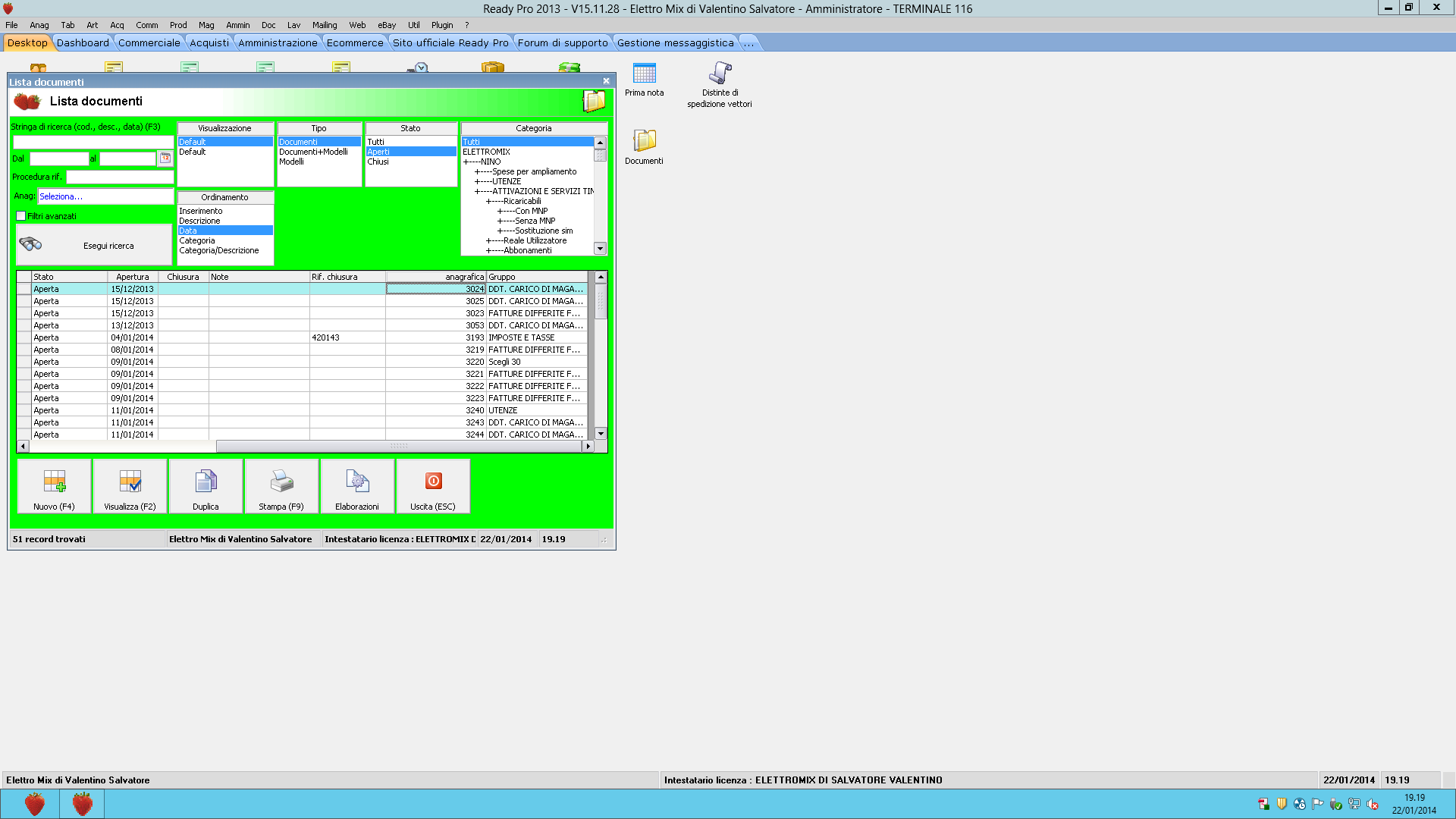Select Categoria/Descrizione ordering
This screenshot has width=1456, height=819.
(x=224, y=250)
